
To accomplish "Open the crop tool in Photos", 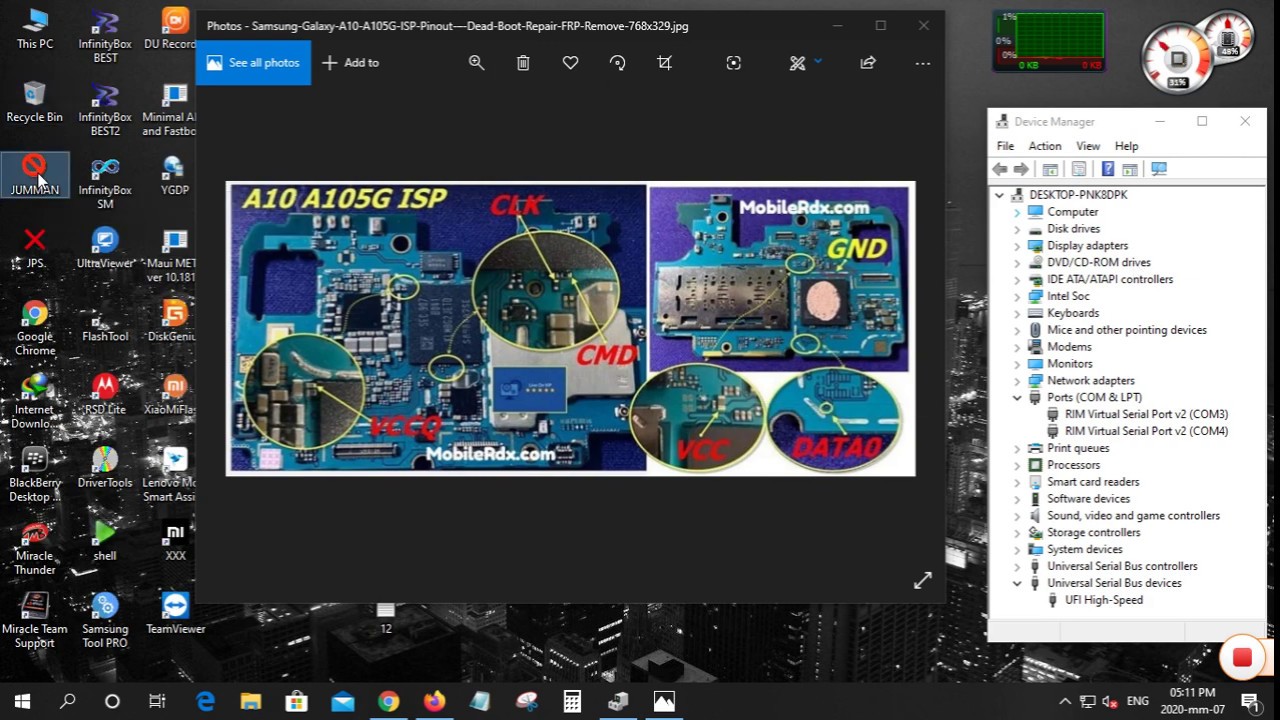I will tap(664, 63).
